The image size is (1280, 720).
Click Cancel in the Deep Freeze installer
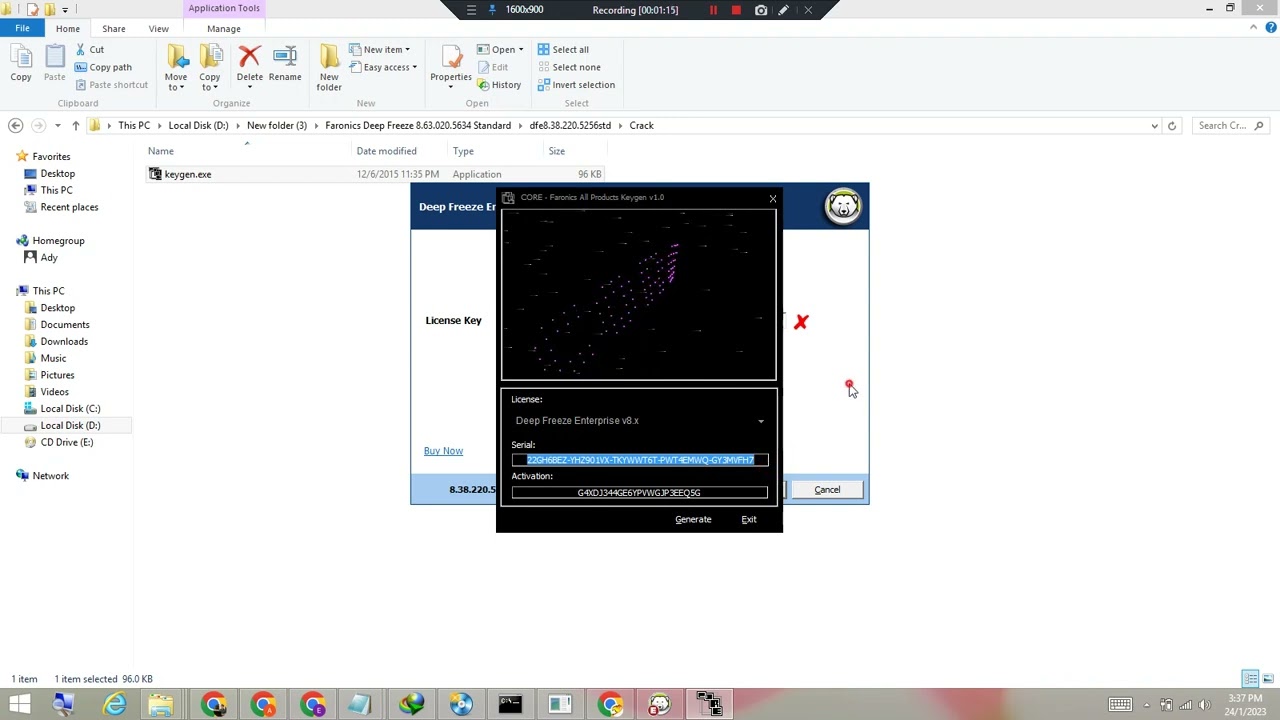coord(827,490)
